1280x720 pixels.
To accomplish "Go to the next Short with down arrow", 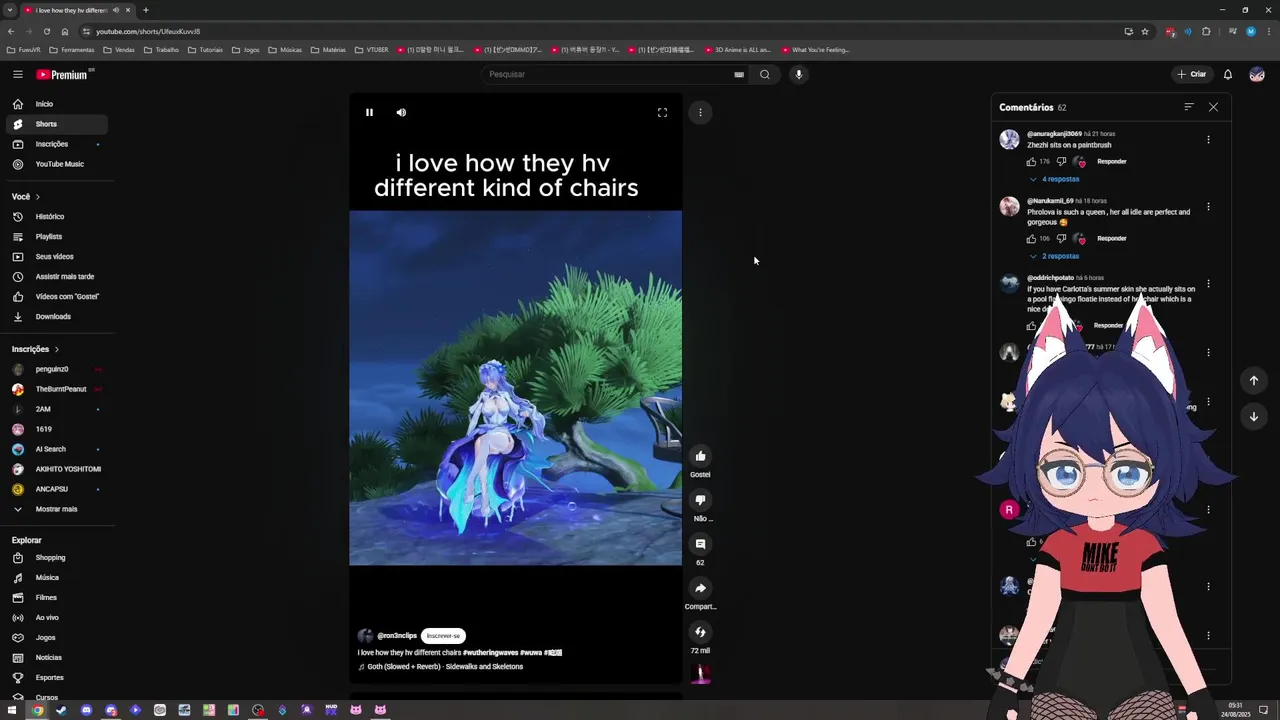I will (x=1253, y=416).
